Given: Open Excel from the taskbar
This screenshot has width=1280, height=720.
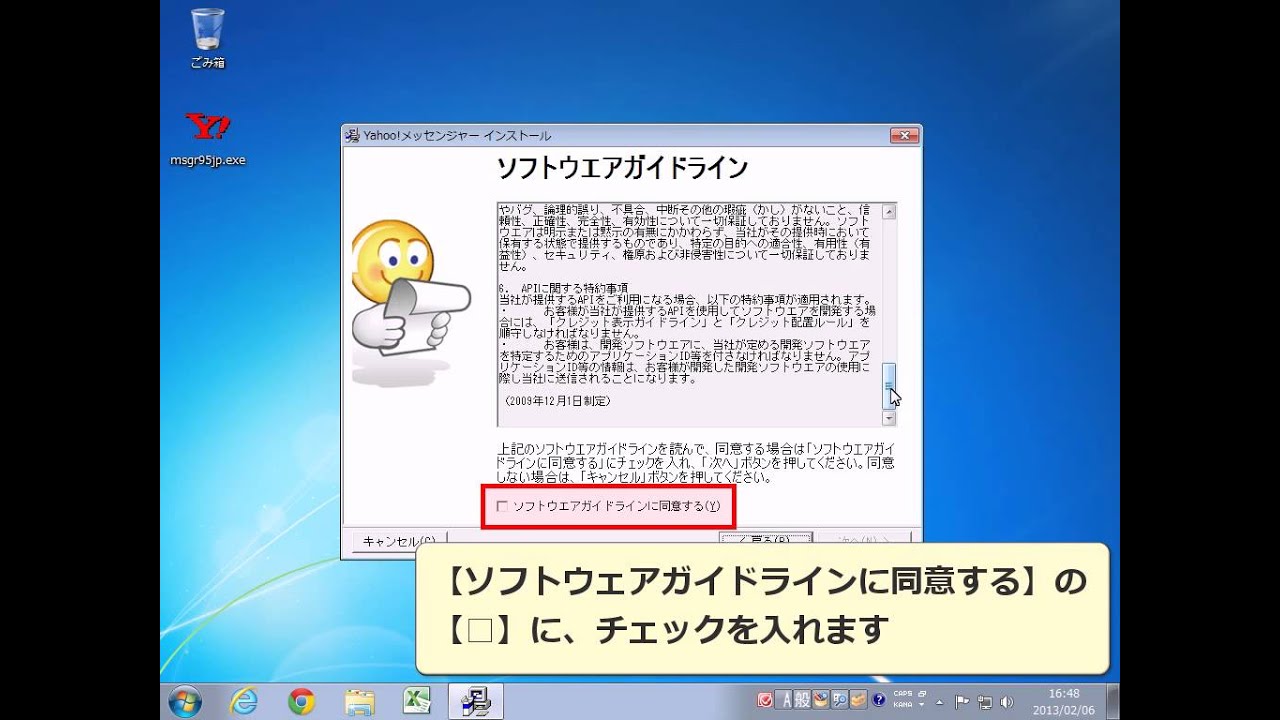Looking at the screenshot, I should pos(417,702).
